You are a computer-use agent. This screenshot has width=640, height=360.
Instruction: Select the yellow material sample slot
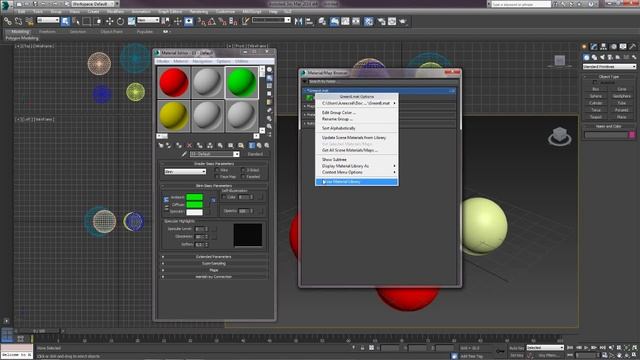click(x=174, y=116)
